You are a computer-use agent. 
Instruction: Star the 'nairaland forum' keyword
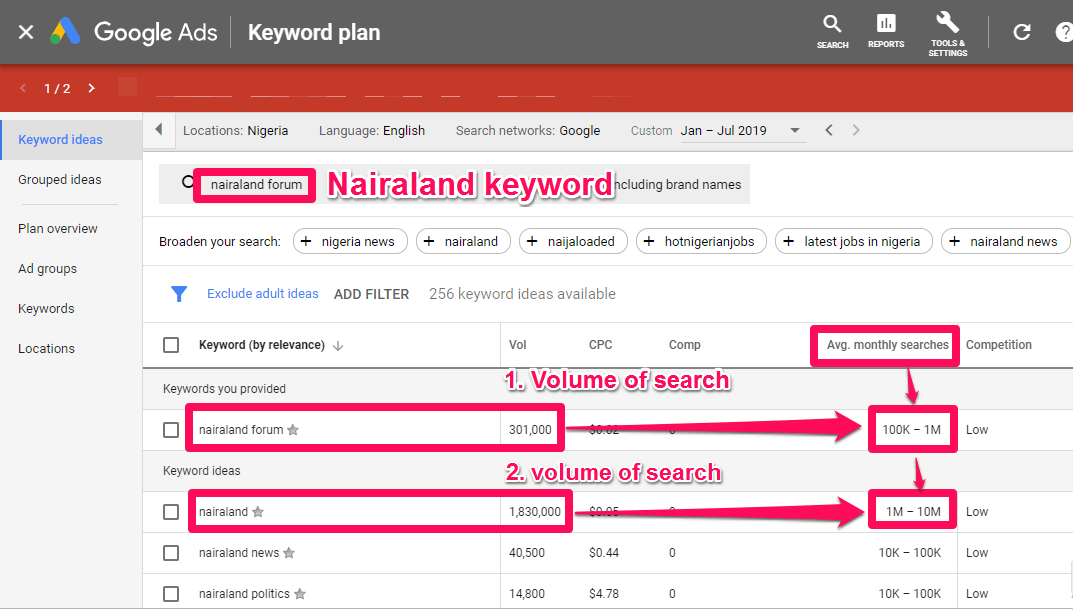pyautogui.click(x=293, y=430)
